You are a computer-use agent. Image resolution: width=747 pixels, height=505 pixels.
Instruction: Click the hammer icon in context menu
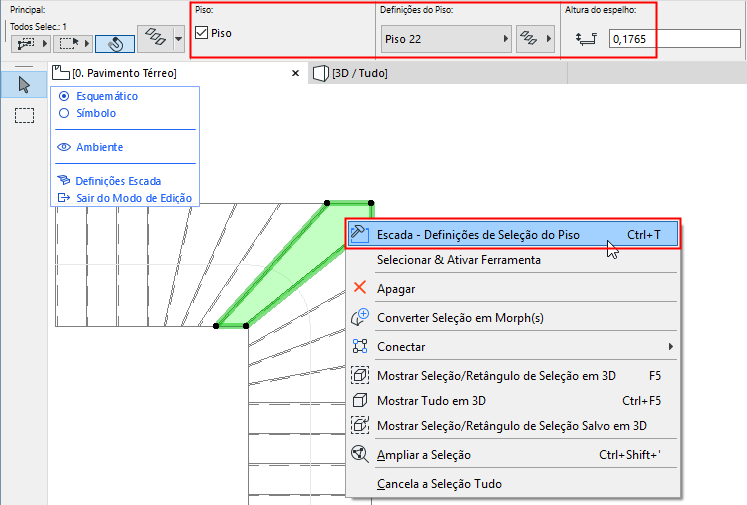pos(359,234)
